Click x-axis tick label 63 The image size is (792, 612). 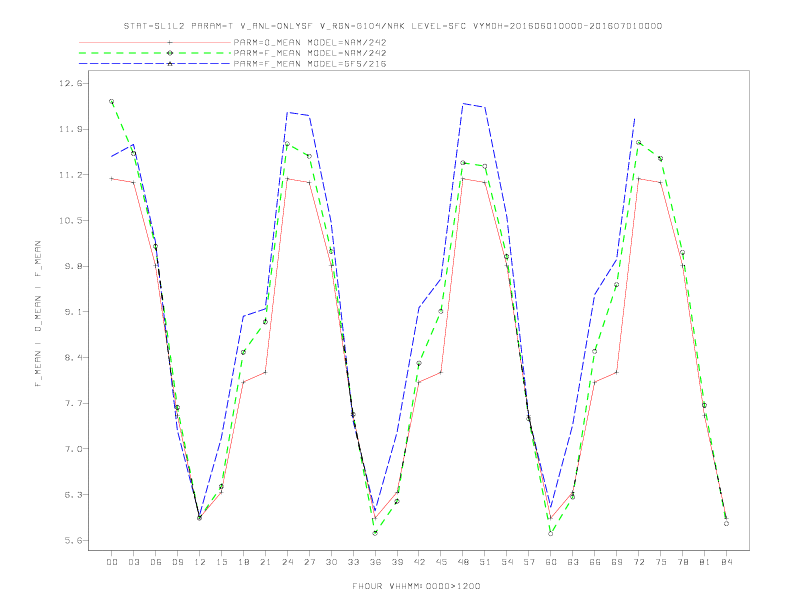pyautogui.click(x=573, y=562)
